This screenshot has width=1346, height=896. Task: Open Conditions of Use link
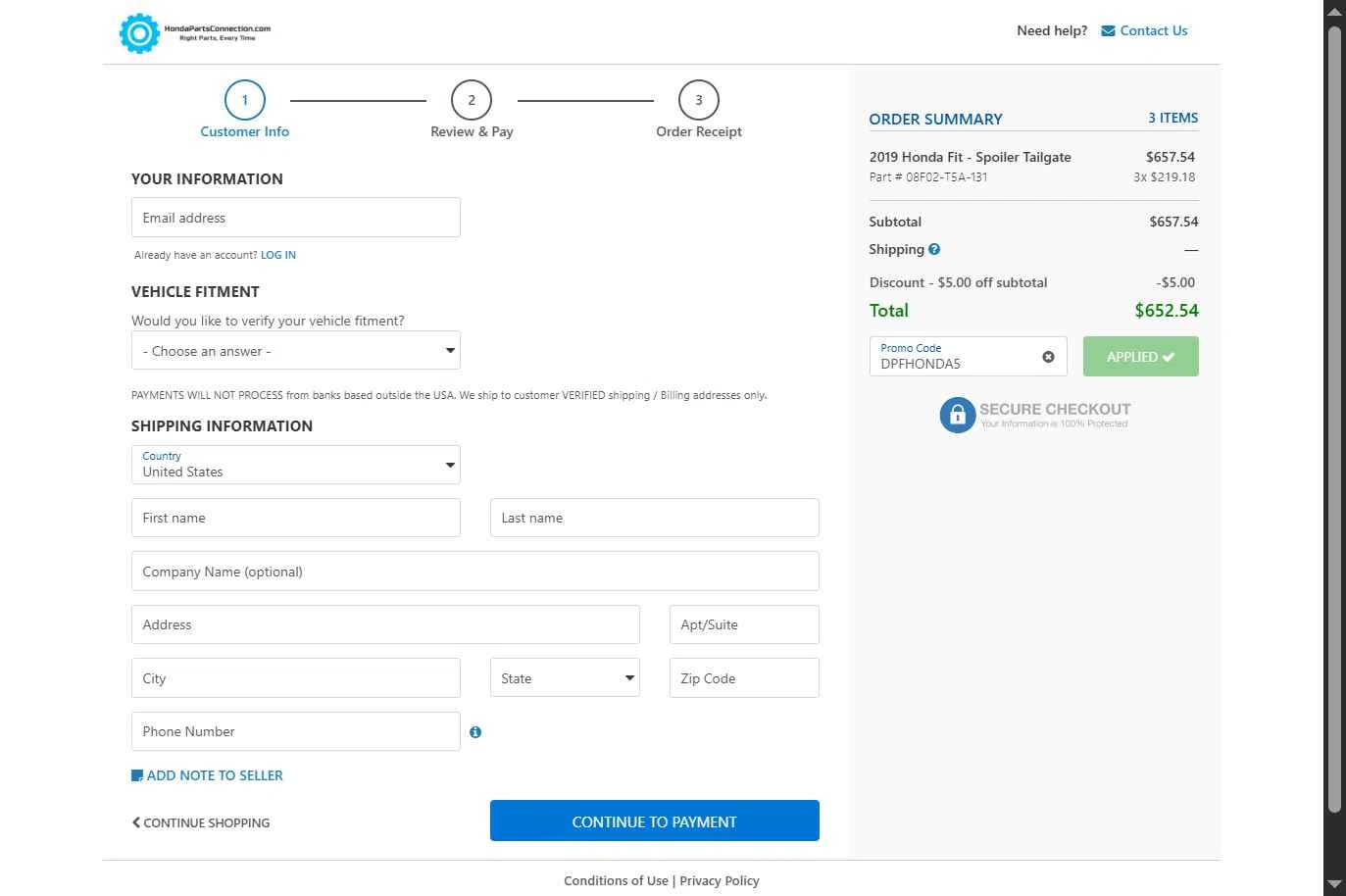point(616,881)
